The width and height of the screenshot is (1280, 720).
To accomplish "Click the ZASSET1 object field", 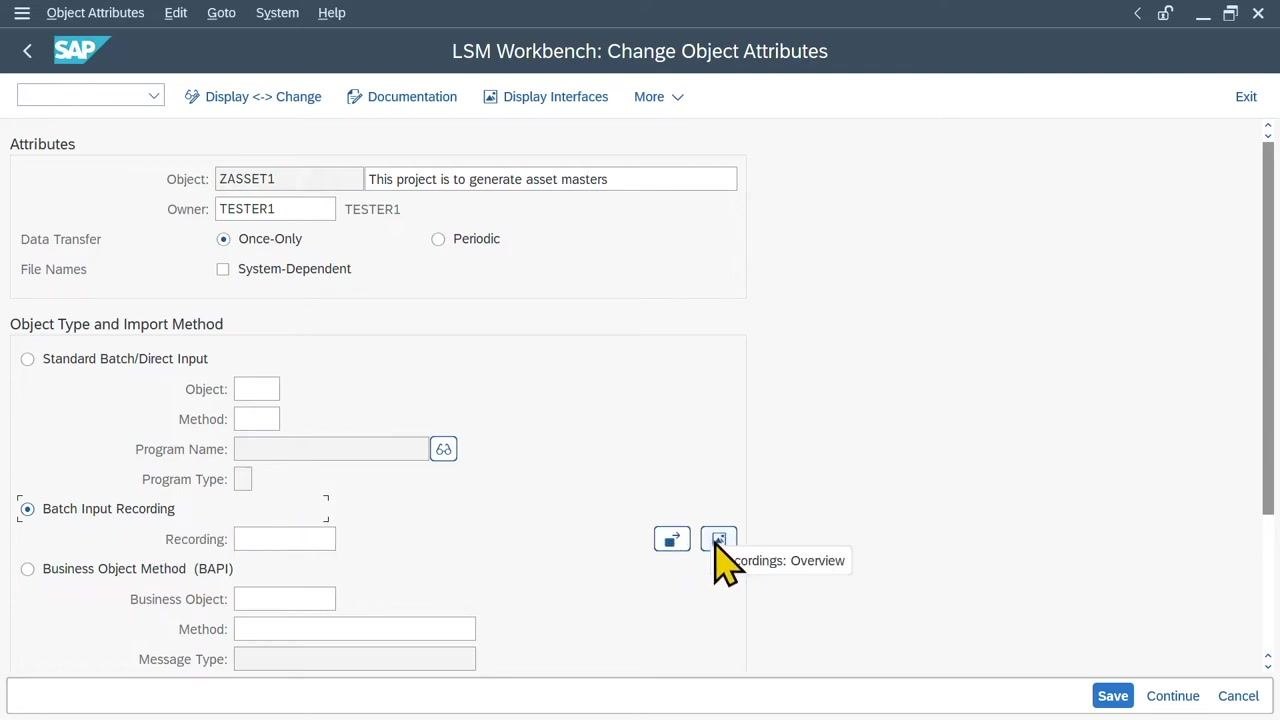I will [289, 179].
